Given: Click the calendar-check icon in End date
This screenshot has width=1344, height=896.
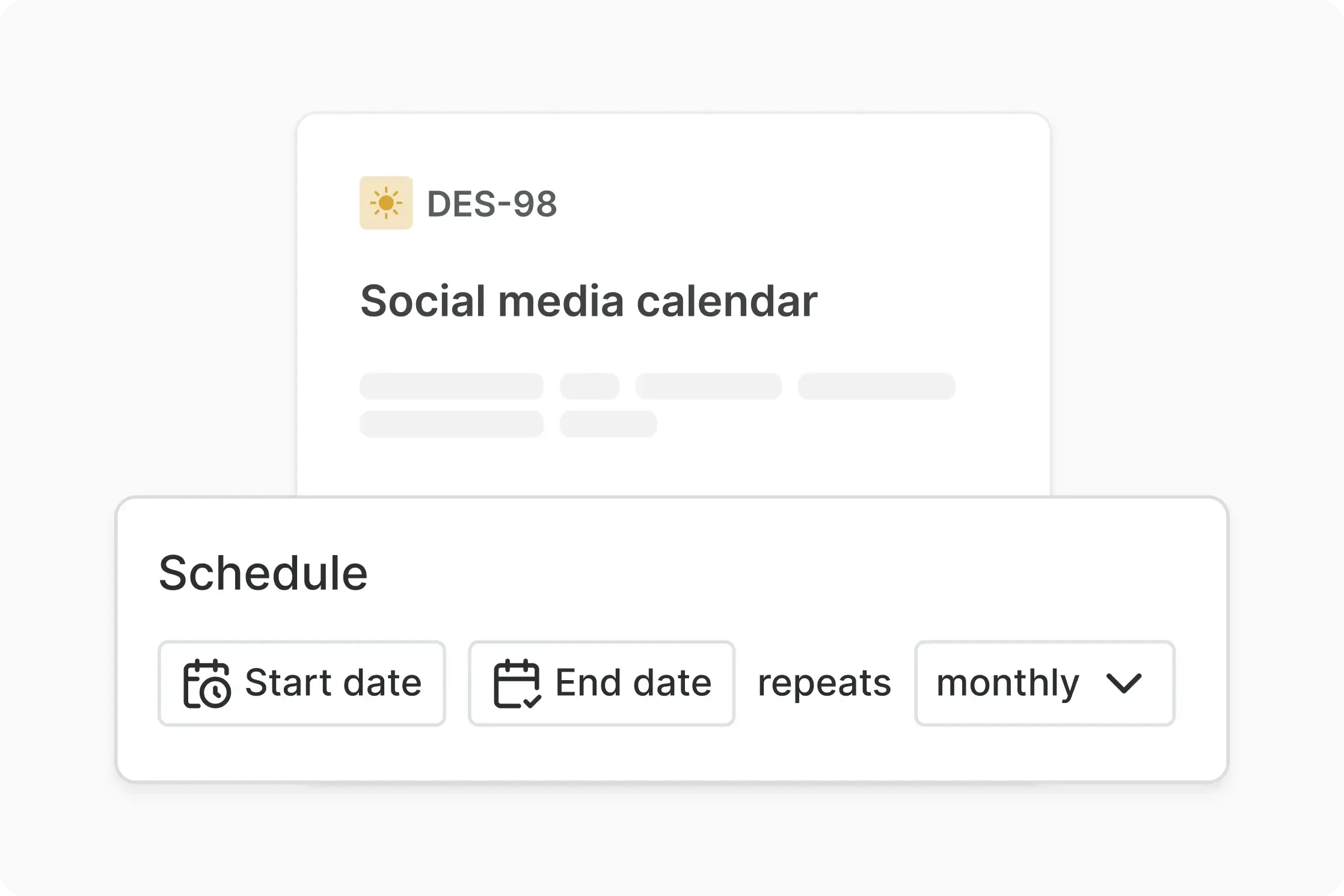Looking at the screenshot, I should tap(517, 684).
